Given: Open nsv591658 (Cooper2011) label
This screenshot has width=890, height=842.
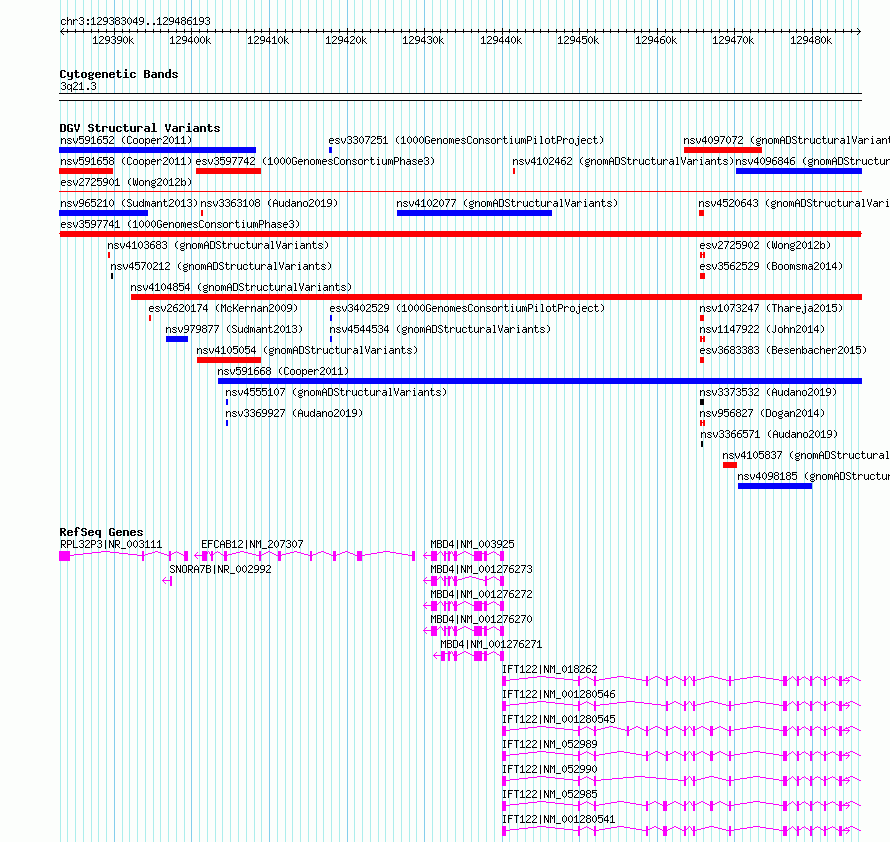Looking at the screenshot, I should pyautogui.click(x=126, y=161).
